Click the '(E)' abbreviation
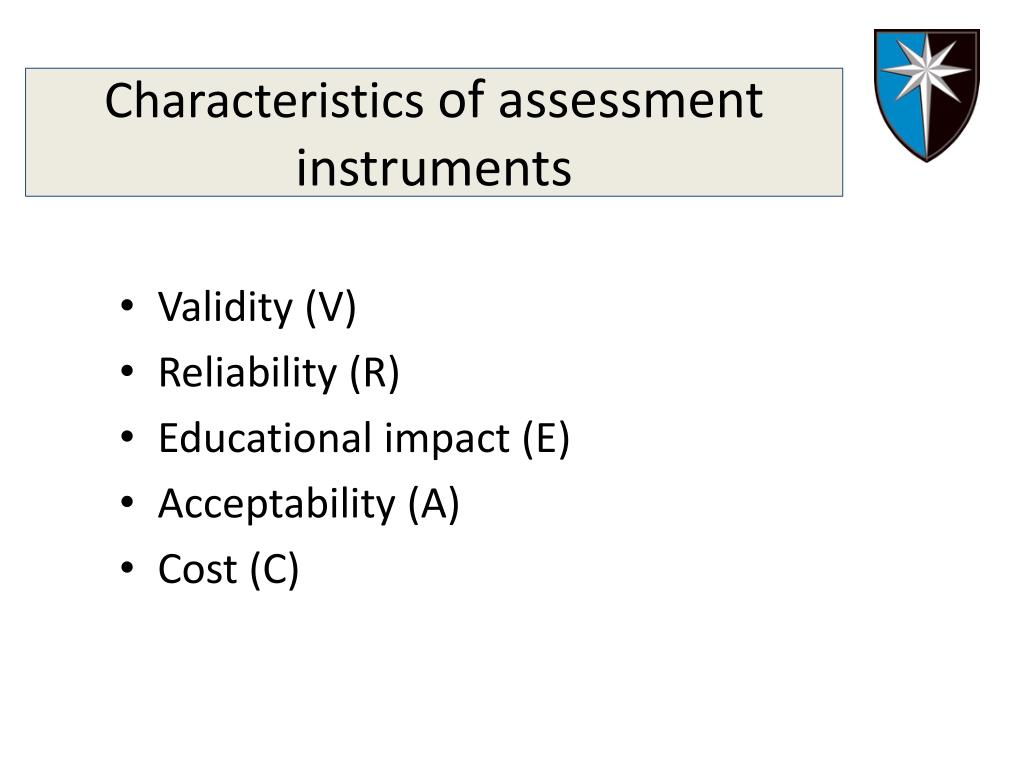The image size is (1024, 768). [546, 438]
